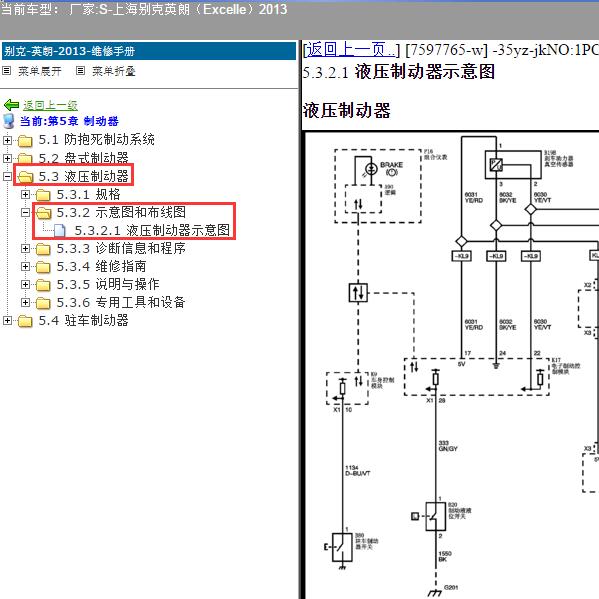Click the 5.3.2.1 液压制动器示意图 page heading
Image resolution: width=599 pixels, height=599 pixels.
[399, 72]
